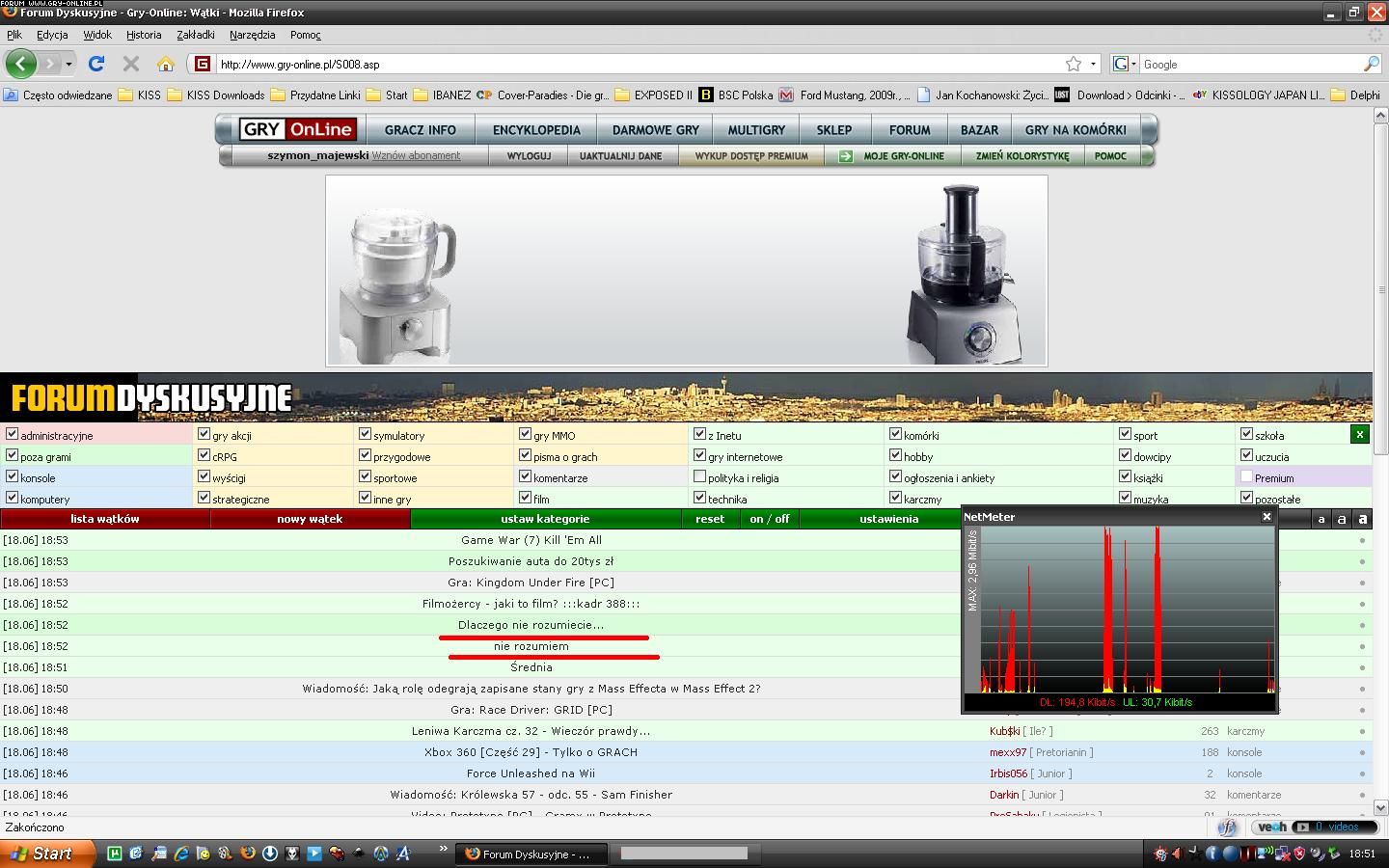Screen dimensions: 1389x868
Task: Open the Narzędzia menu
Action: [253, 35]
